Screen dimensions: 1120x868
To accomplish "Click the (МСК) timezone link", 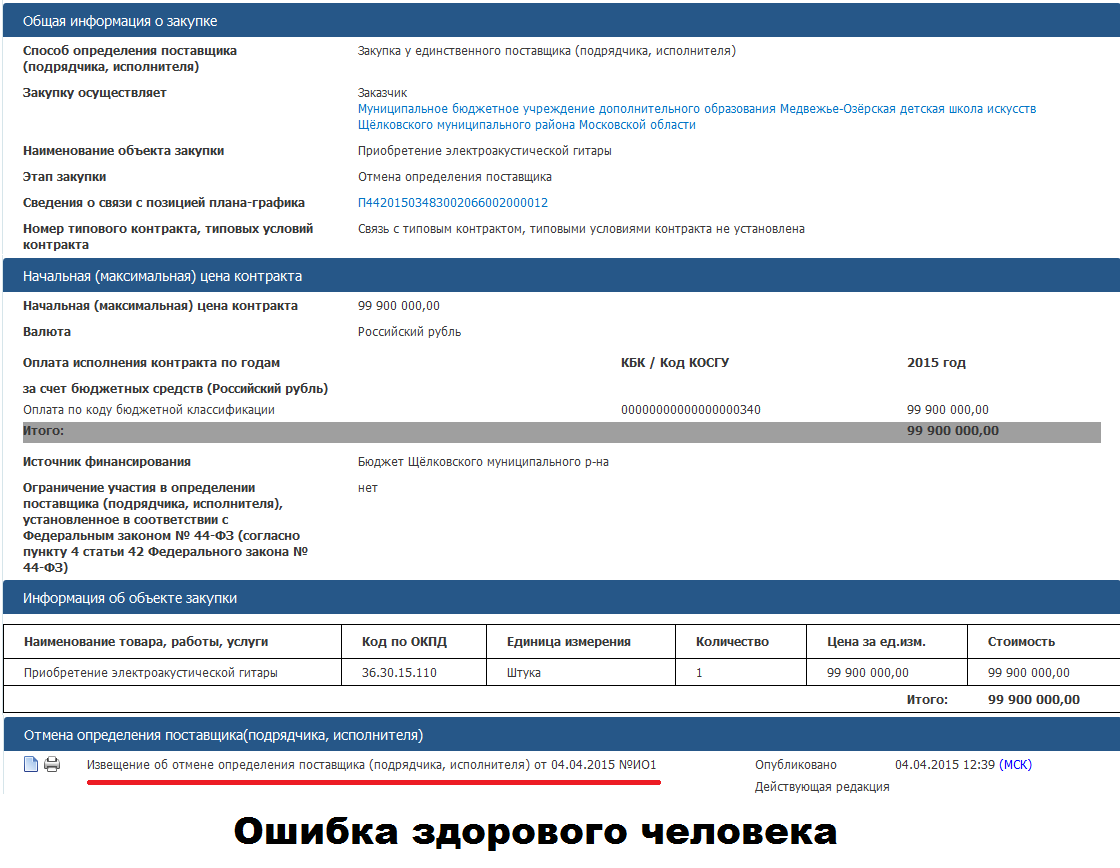I will (1015, 765).
